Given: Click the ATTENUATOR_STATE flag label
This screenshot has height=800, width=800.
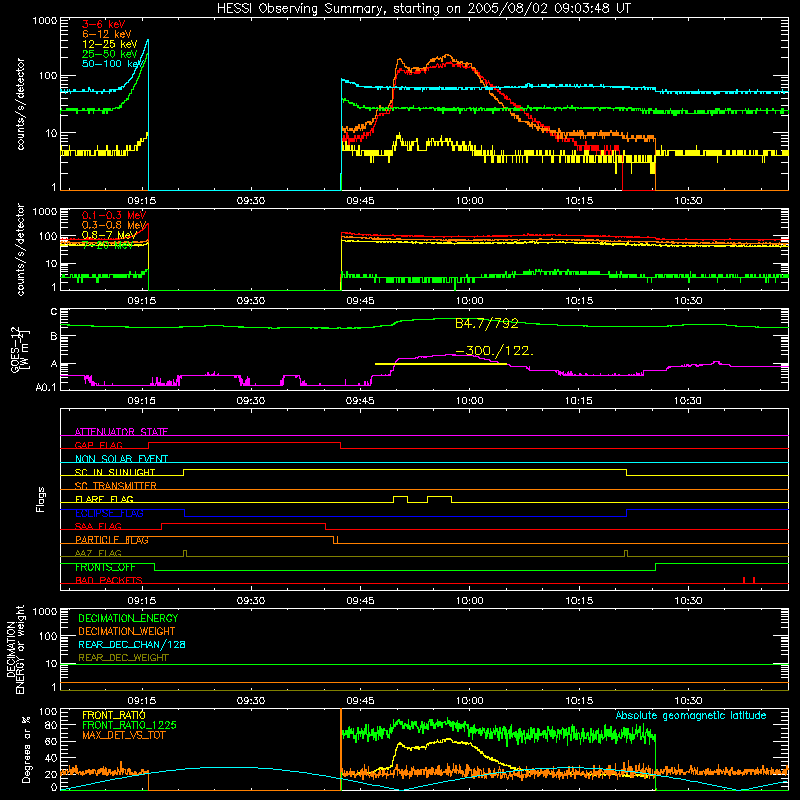Looking at the screenshot, I should click(121, 432).
